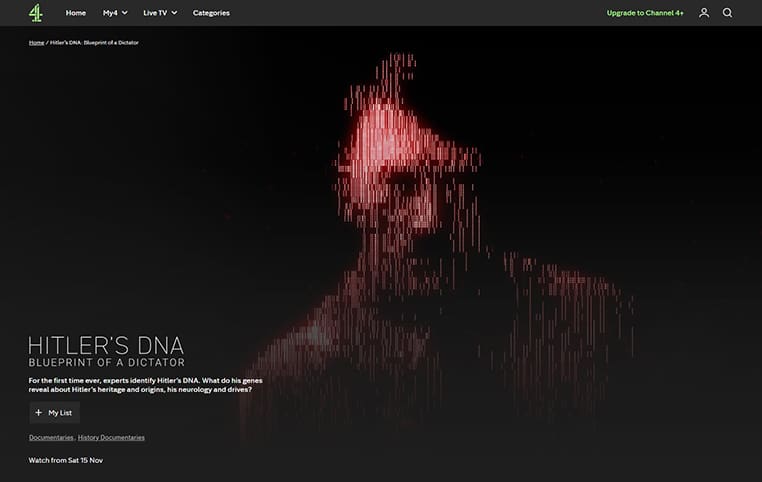This screenshot has width=762, height=482.
Task: Click Upgrade to Channel 4+ link
Action: pyautogui.click(x=645, y=13)
